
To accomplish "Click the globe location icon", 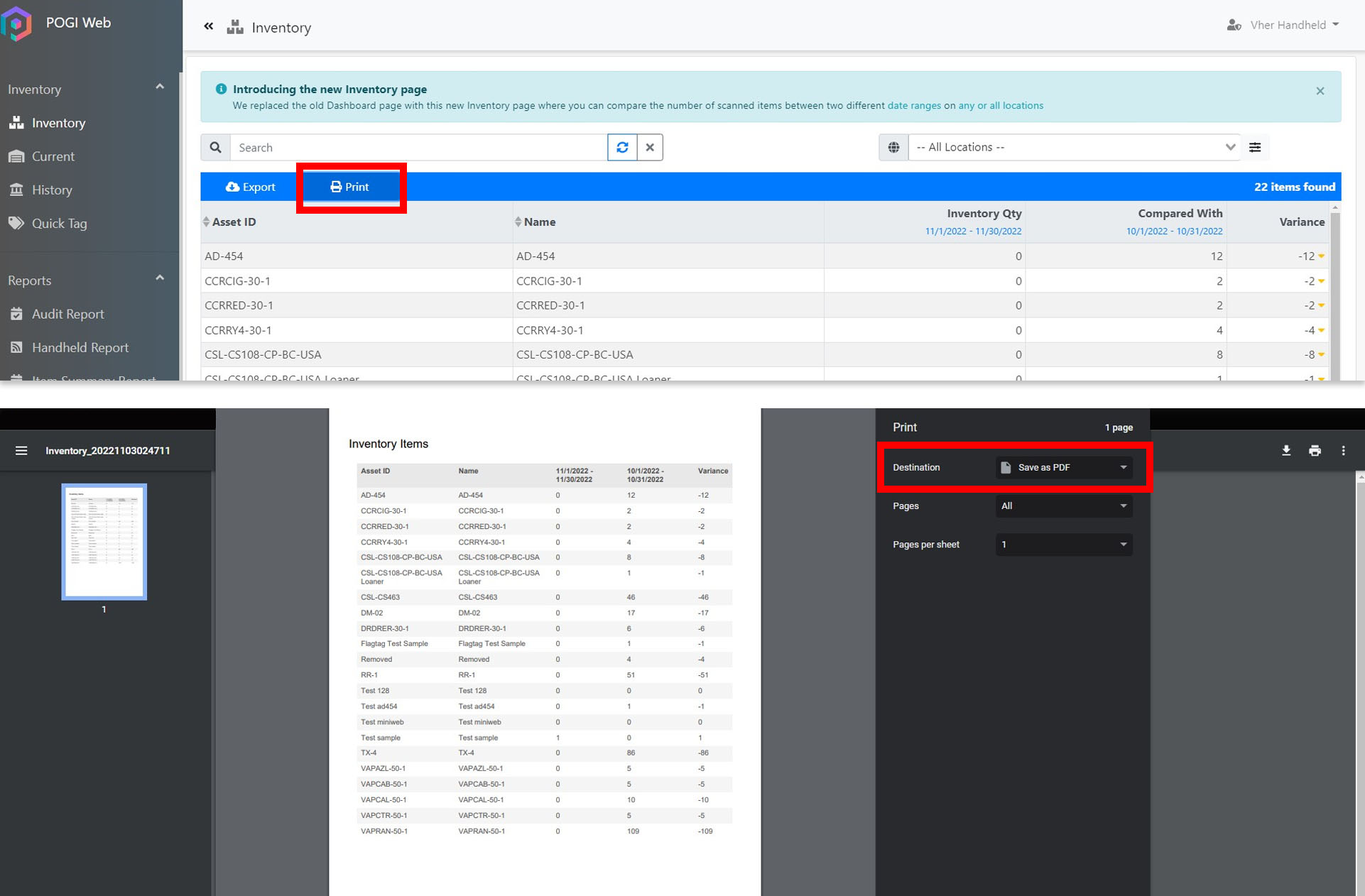I will (893, 147).
